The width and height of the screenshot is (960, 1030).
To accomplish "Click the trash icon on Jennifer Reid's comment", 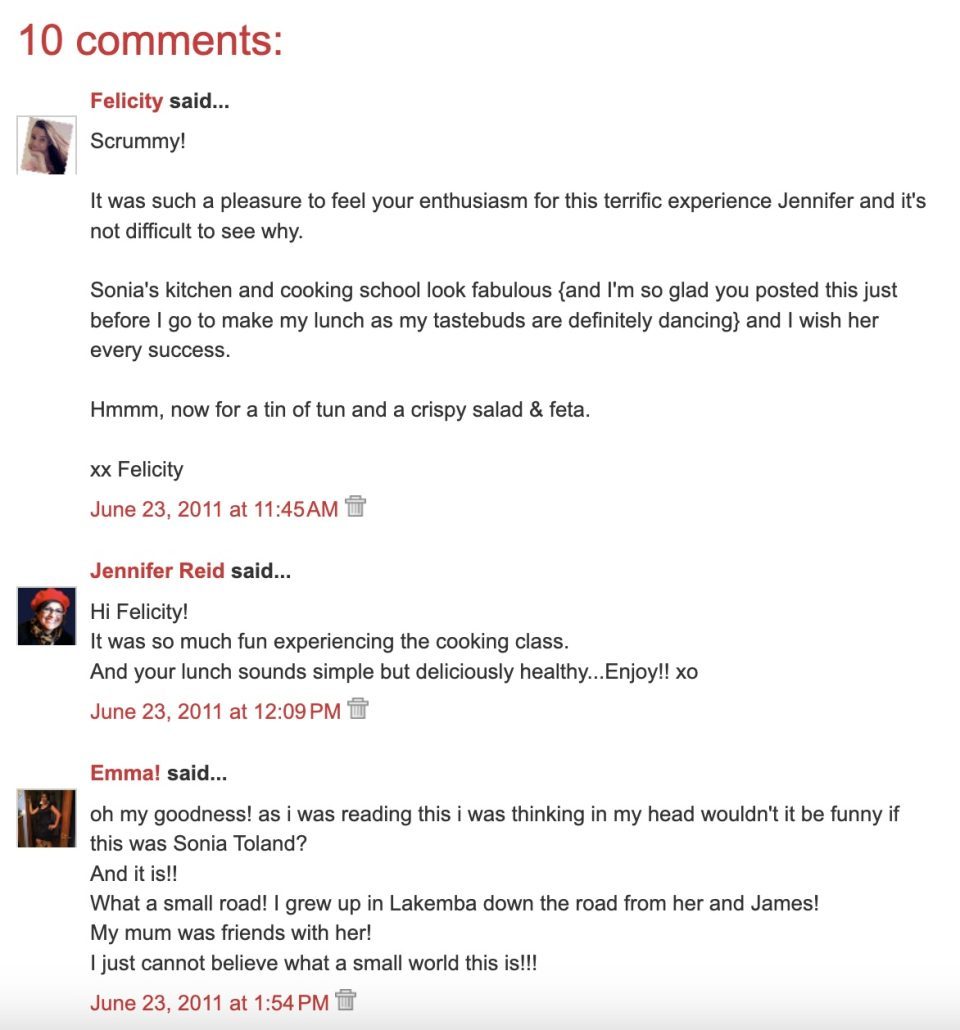I will click(358, 709).
